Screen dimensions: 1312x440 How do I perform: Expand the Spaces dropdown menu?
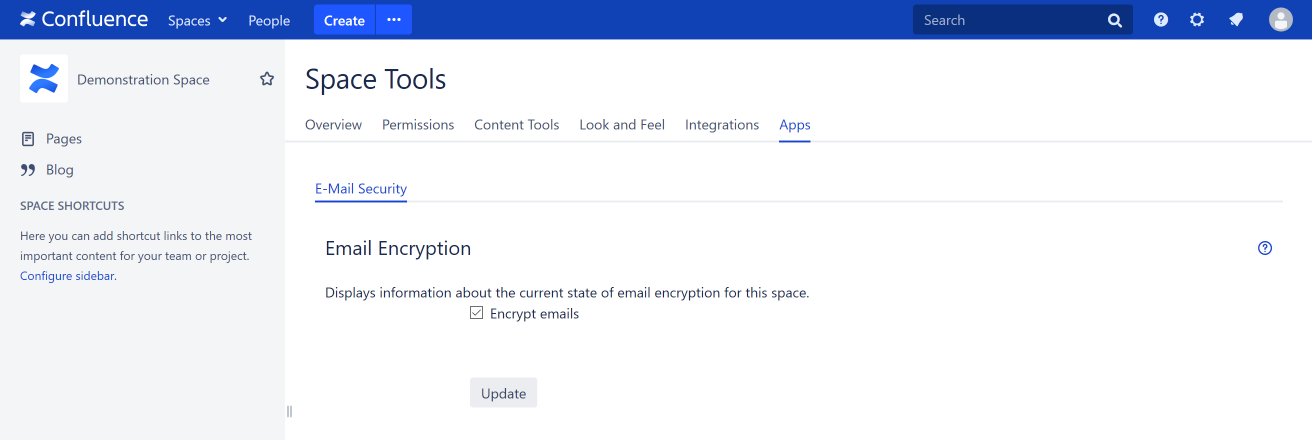pyautogui.click(x=197, y=20)
